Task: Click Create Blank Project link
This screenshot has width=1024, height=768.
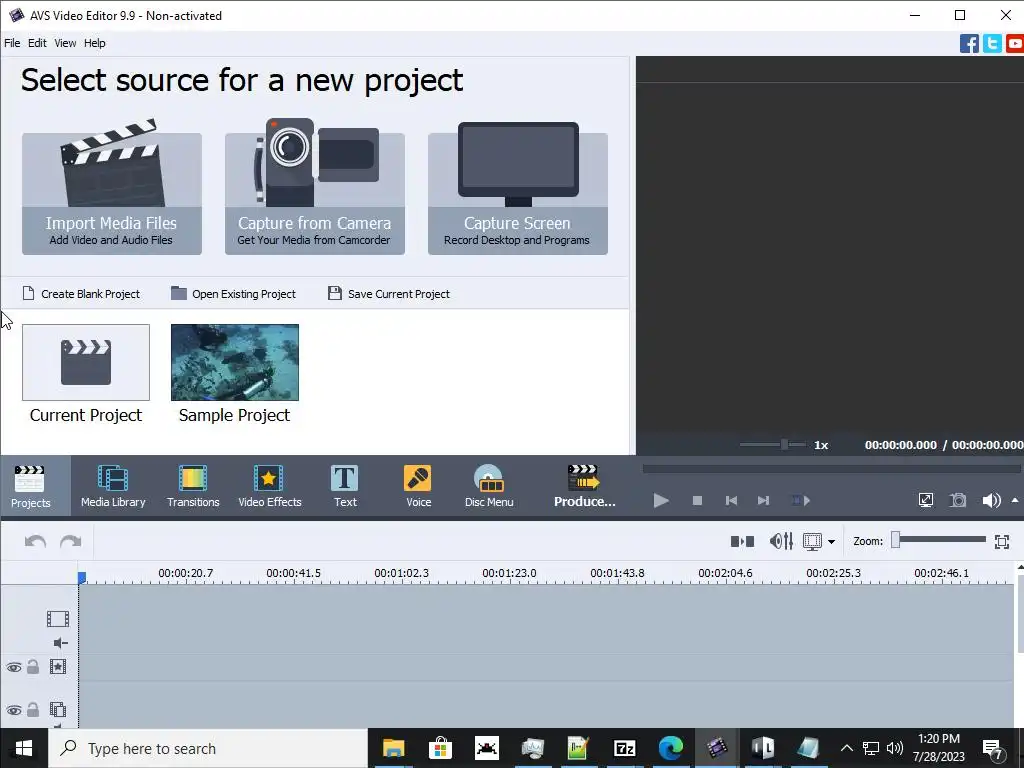Action: [x=82, y=294]
